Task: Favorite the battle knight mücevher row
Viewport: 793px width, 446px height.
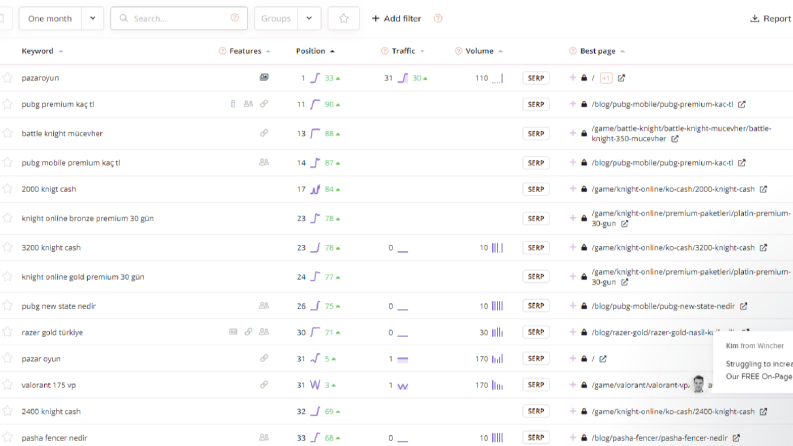Action: pyautogui.click(x=7, y=133)
